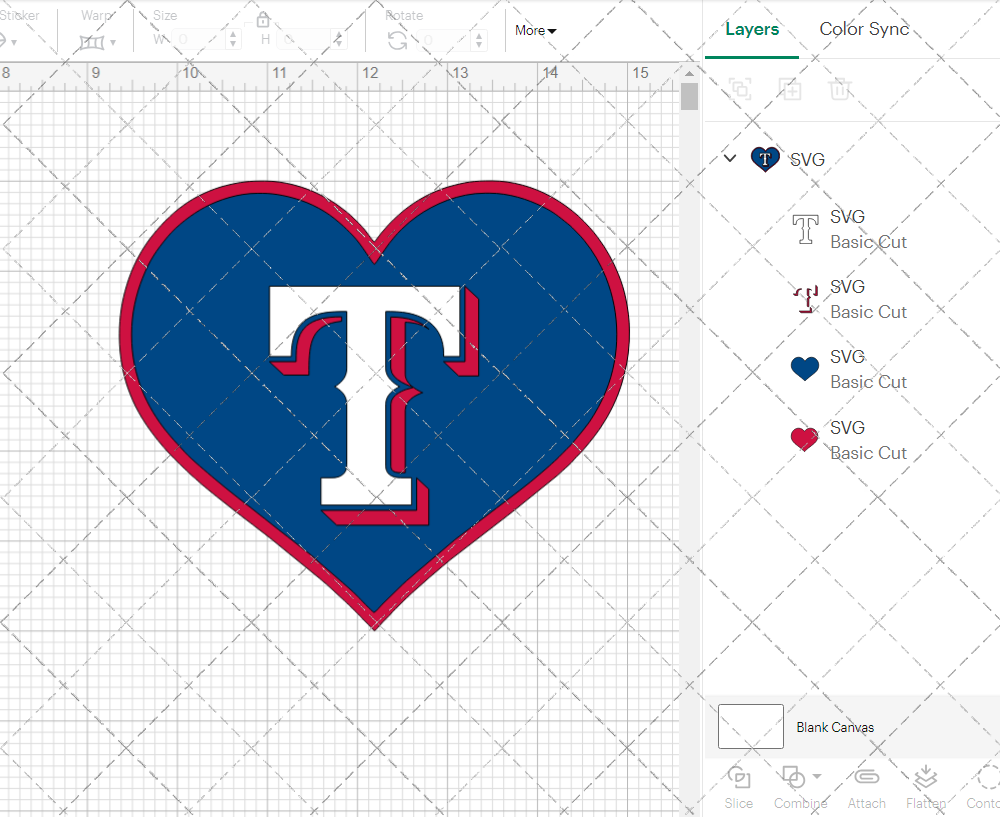Screen dimensions: 1000x817
Task: Select the red T shadow layer
Action: point(805,299)
